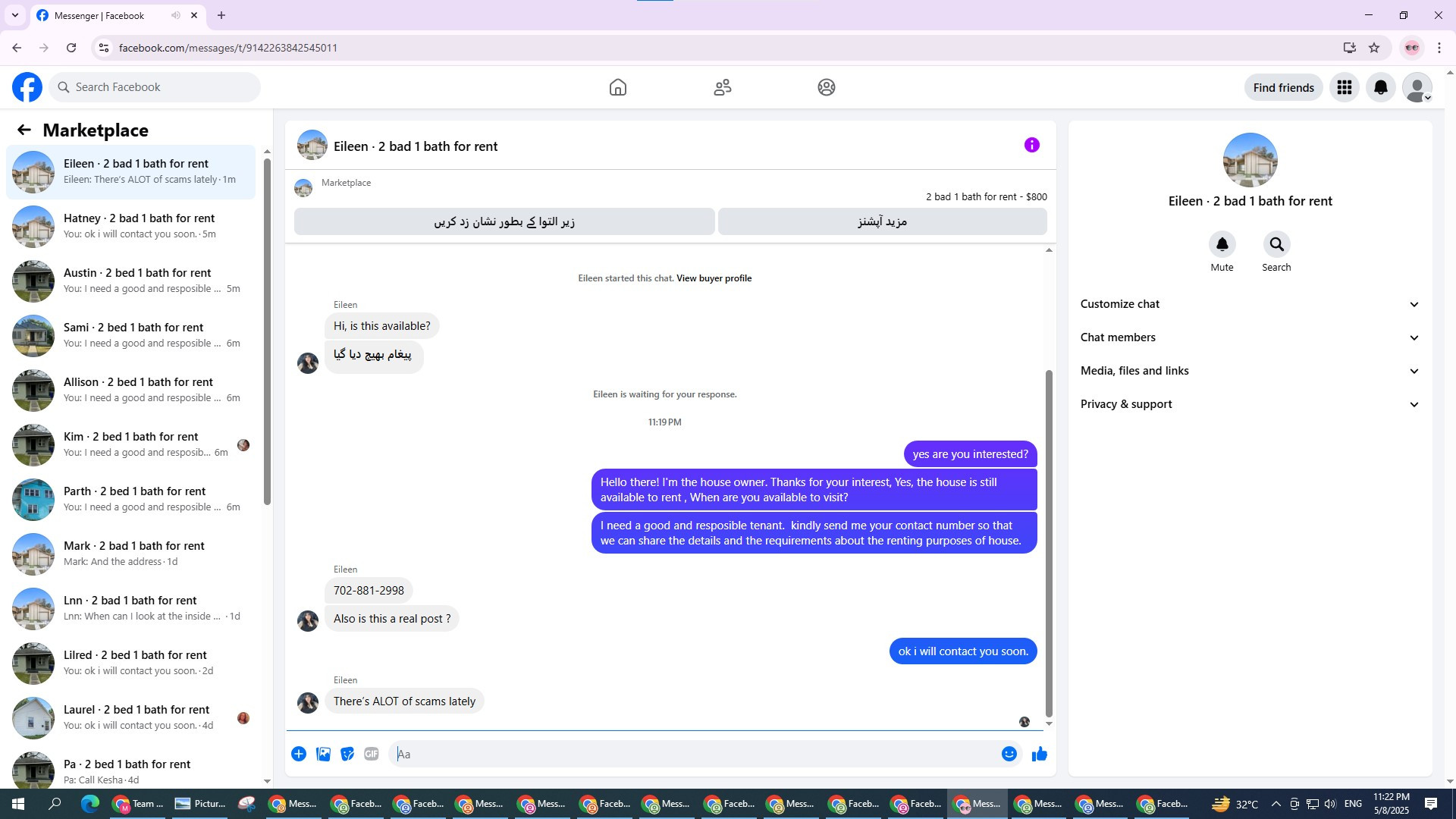The height and width of the screenshot is (819, 1456).
Task: Mute this chat with the bell icon
Action: coord(1222,244)
